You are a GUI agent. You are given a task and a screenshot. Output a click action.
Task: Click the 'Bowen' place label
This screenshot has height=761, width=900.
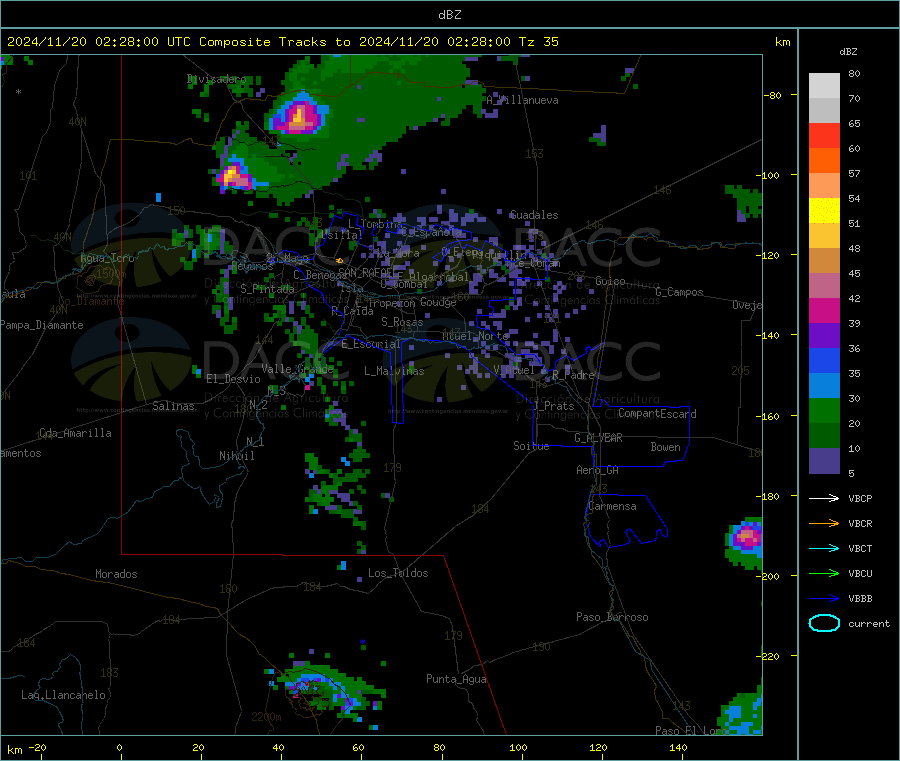(x=665, y=447)
